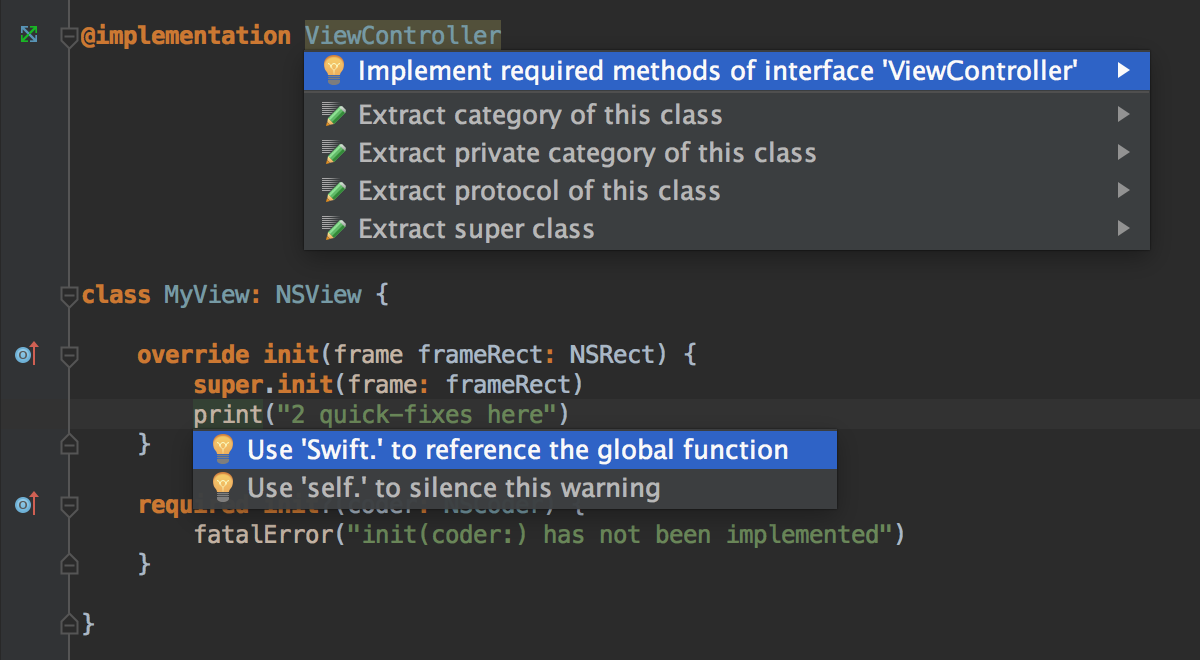
Task: Click pencil icon beside 'Extract private category'
Action: tap(334, 153)
